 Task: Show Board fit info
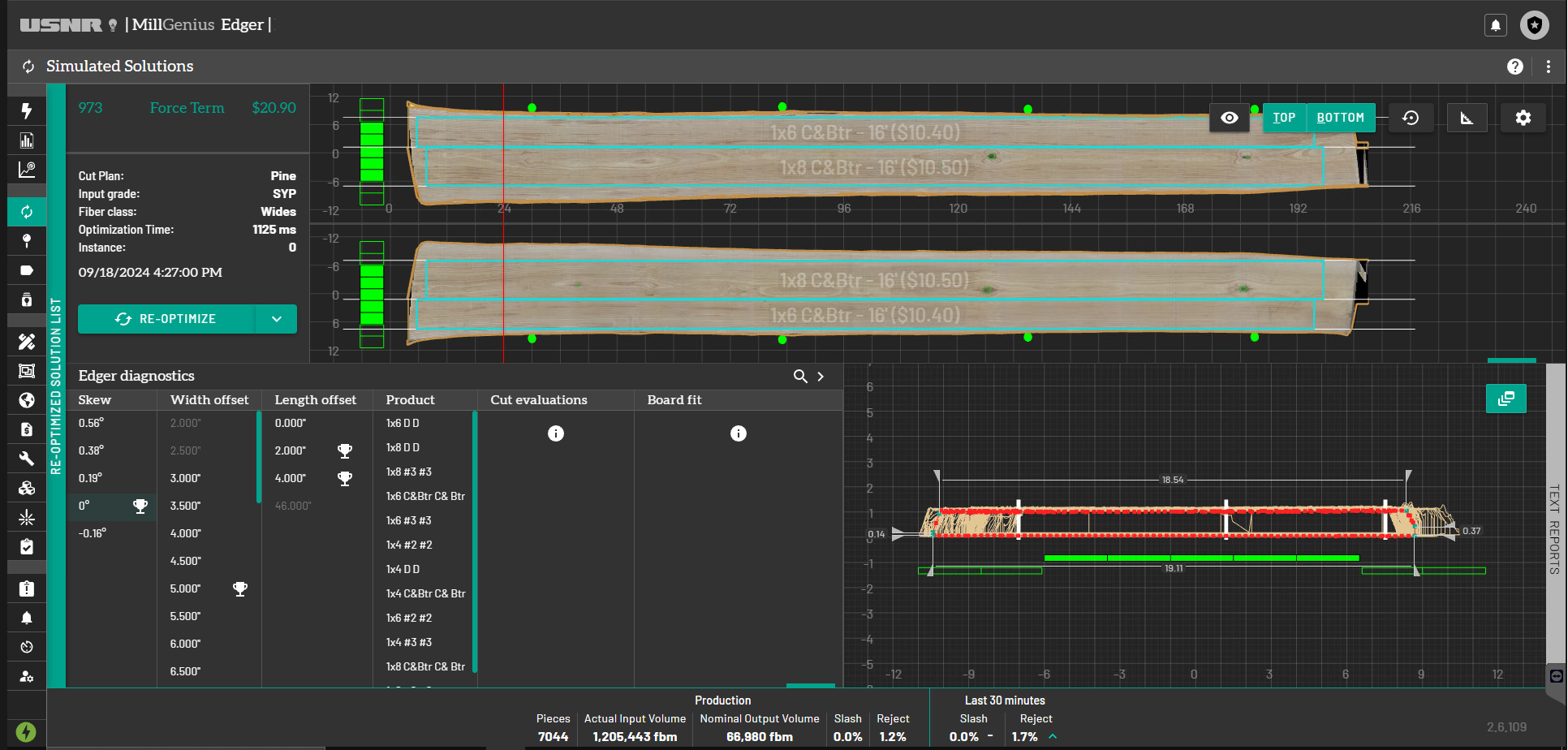click(739, 433)
